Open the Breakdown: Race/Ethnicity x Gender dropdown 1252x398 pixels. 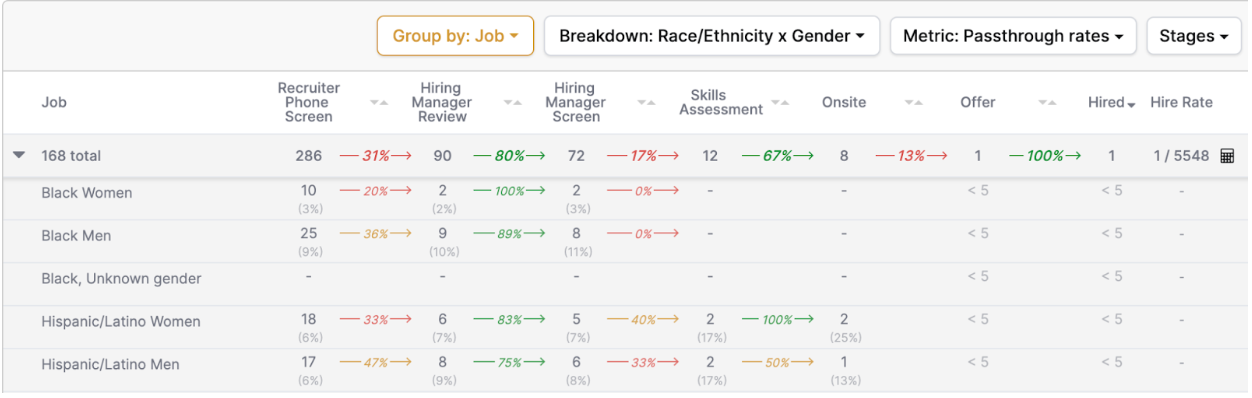(712, 36)
